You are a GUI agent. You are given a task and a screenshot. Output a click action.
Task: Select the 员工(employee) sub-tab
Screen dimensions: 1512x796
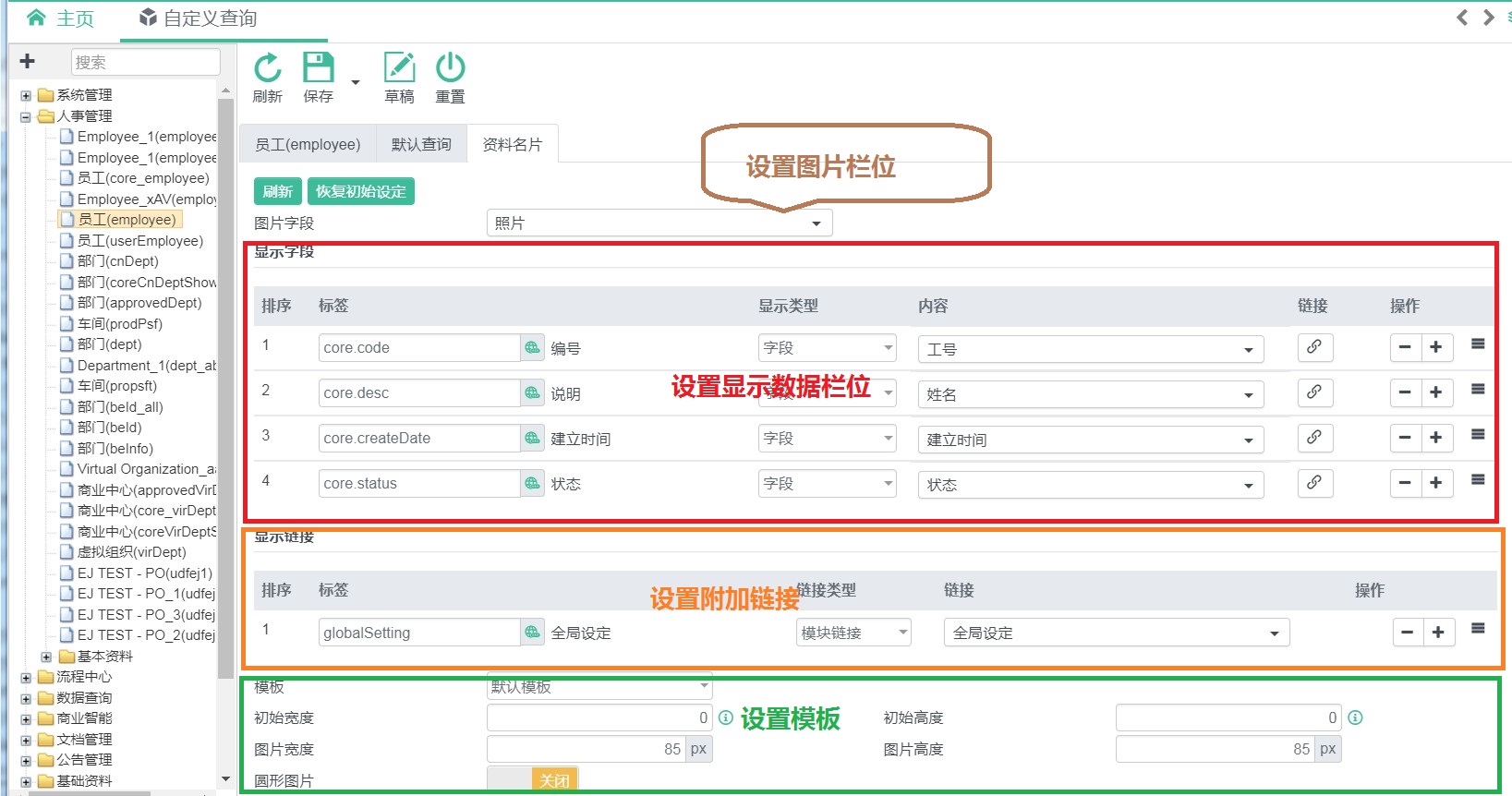pyautogui.click(x=308, y=144)
